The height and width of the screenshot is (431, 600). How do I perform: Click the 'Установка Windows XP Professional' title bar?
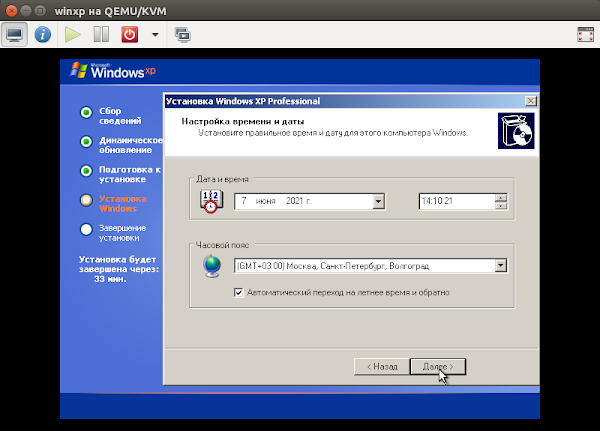[x=344, y=101]
